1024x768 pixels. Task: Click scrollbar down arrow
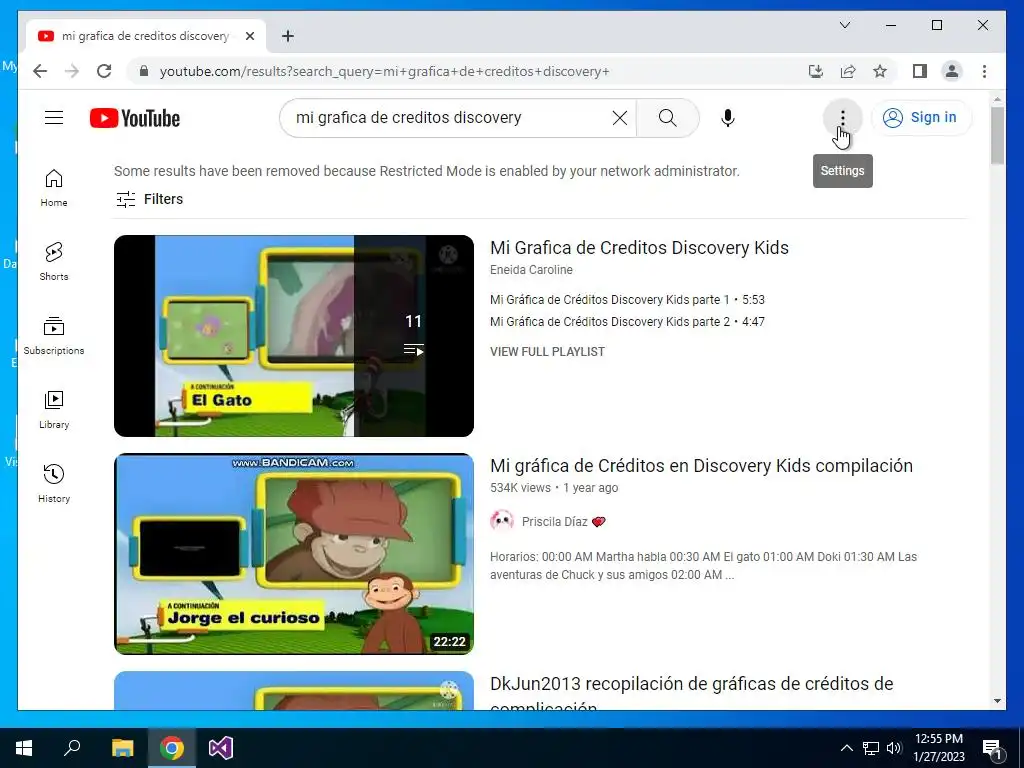997,701
